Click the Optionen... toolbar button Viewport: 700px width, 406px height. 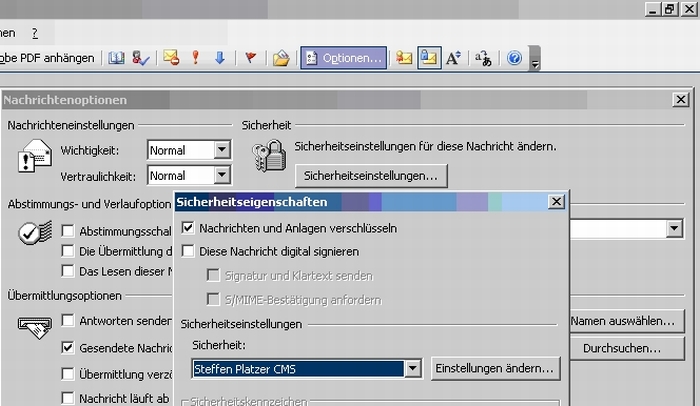[x=343, y=58]
